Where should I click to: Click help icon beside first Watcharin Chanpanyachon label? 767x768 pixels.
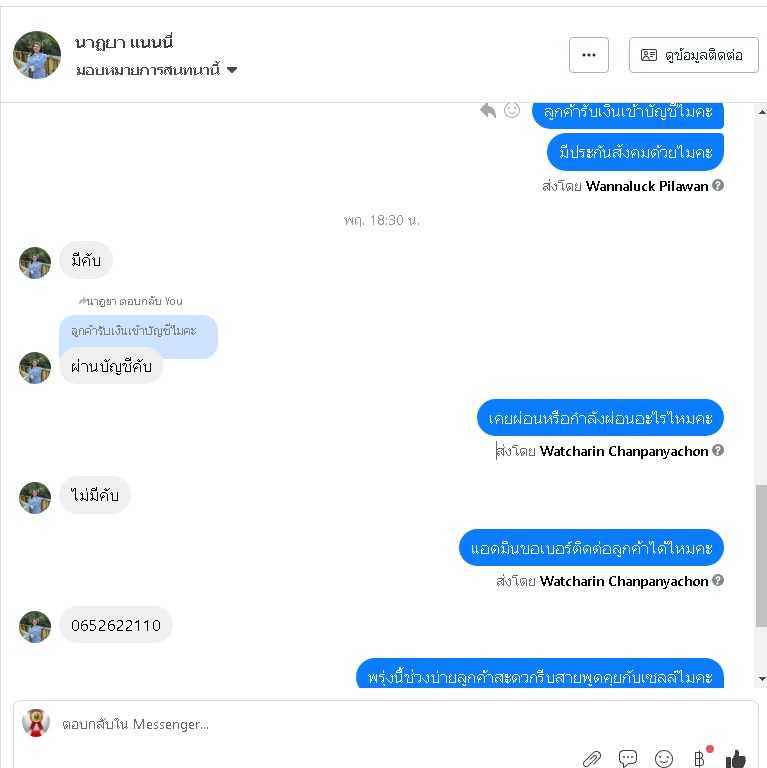pyautogui.click(x=718, y=450)
